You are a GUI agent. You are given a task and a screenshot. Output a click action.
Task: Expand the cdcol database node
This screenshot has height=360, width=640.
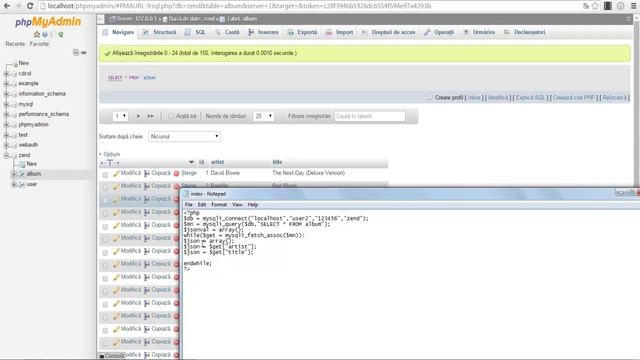coord(6,73)
